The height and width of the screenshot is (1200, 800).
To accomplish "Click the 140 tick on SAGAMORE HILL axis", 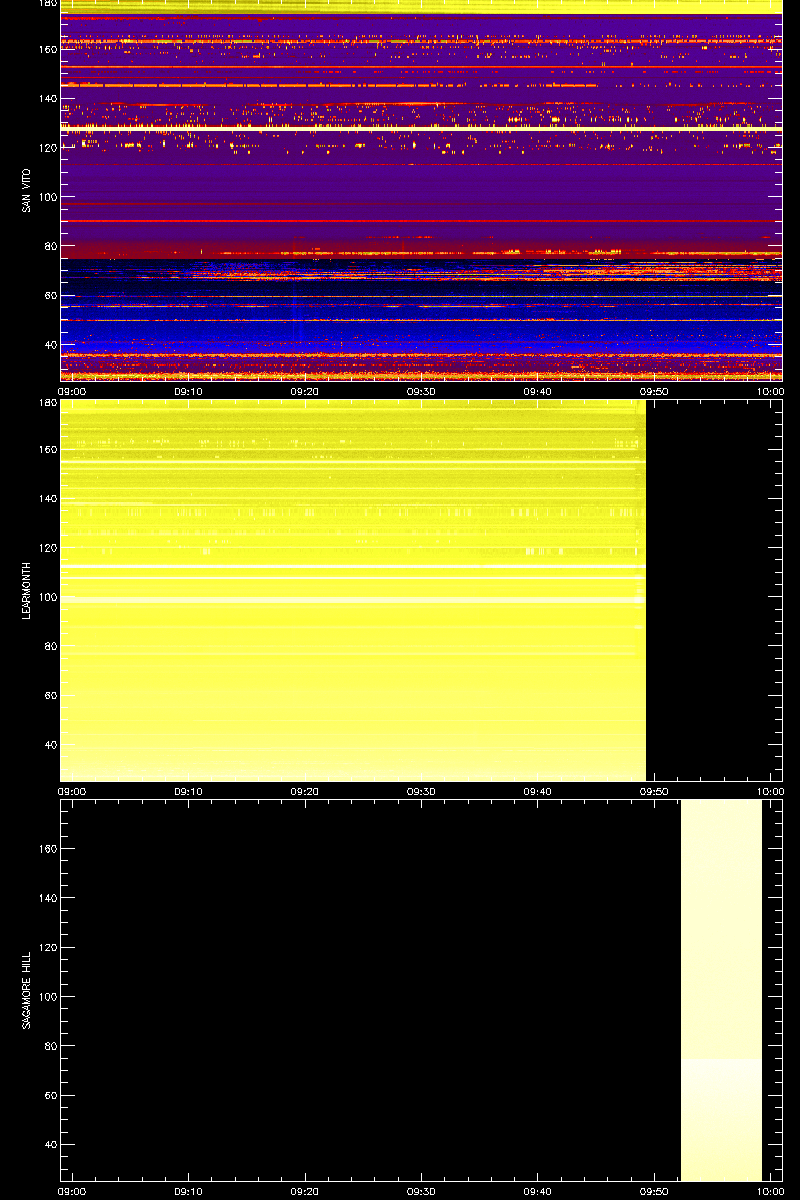I will 49,898.
